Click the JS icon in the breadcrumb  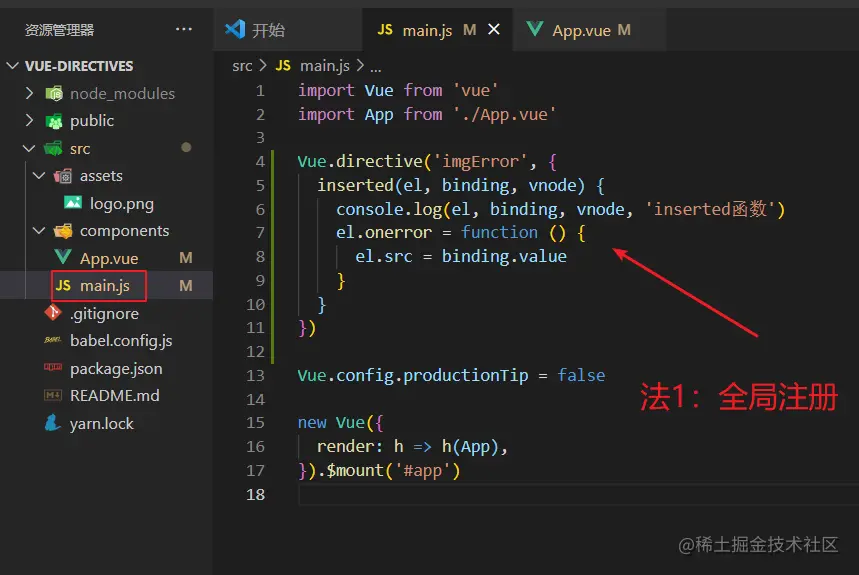(x=283, y=66)
